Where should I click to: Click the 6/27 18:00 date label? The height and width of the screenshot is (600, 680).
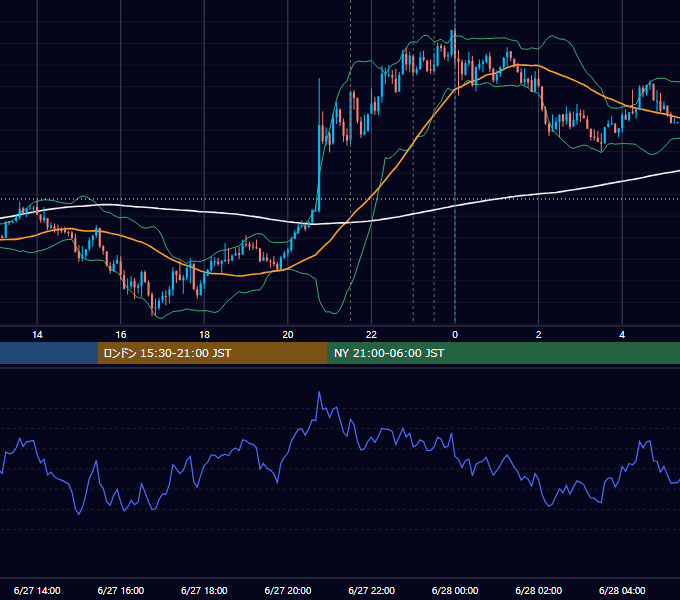[204, 590]
